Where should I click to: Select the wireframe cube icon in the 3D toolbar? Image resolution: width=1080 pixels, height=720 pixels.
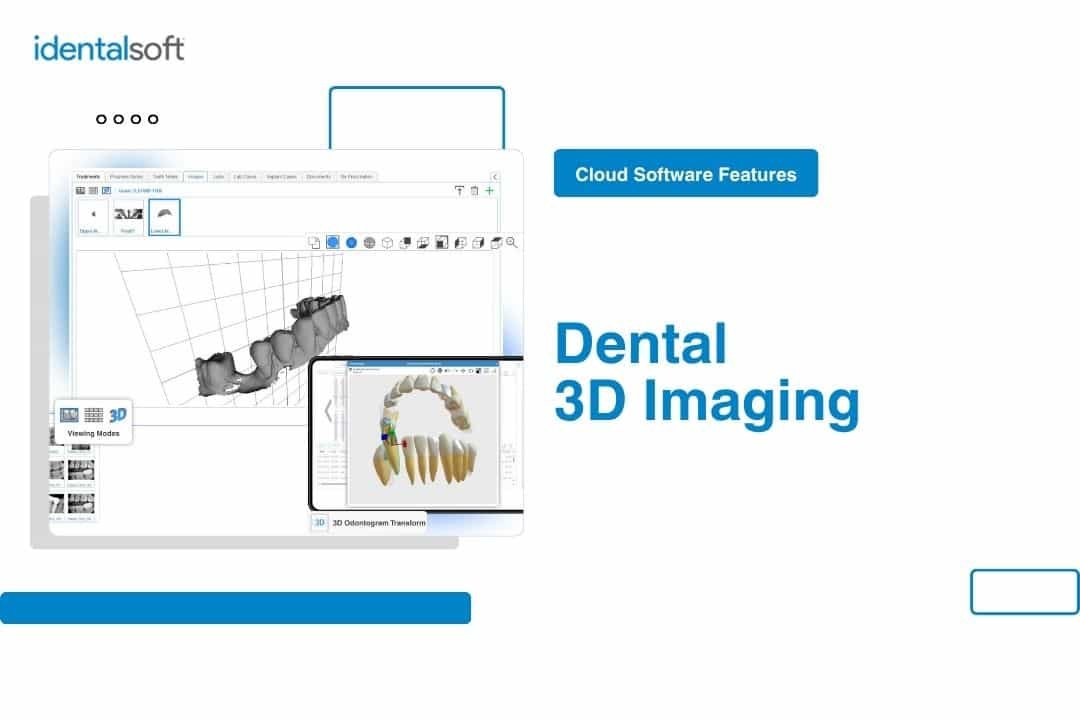tap(387, 242)
